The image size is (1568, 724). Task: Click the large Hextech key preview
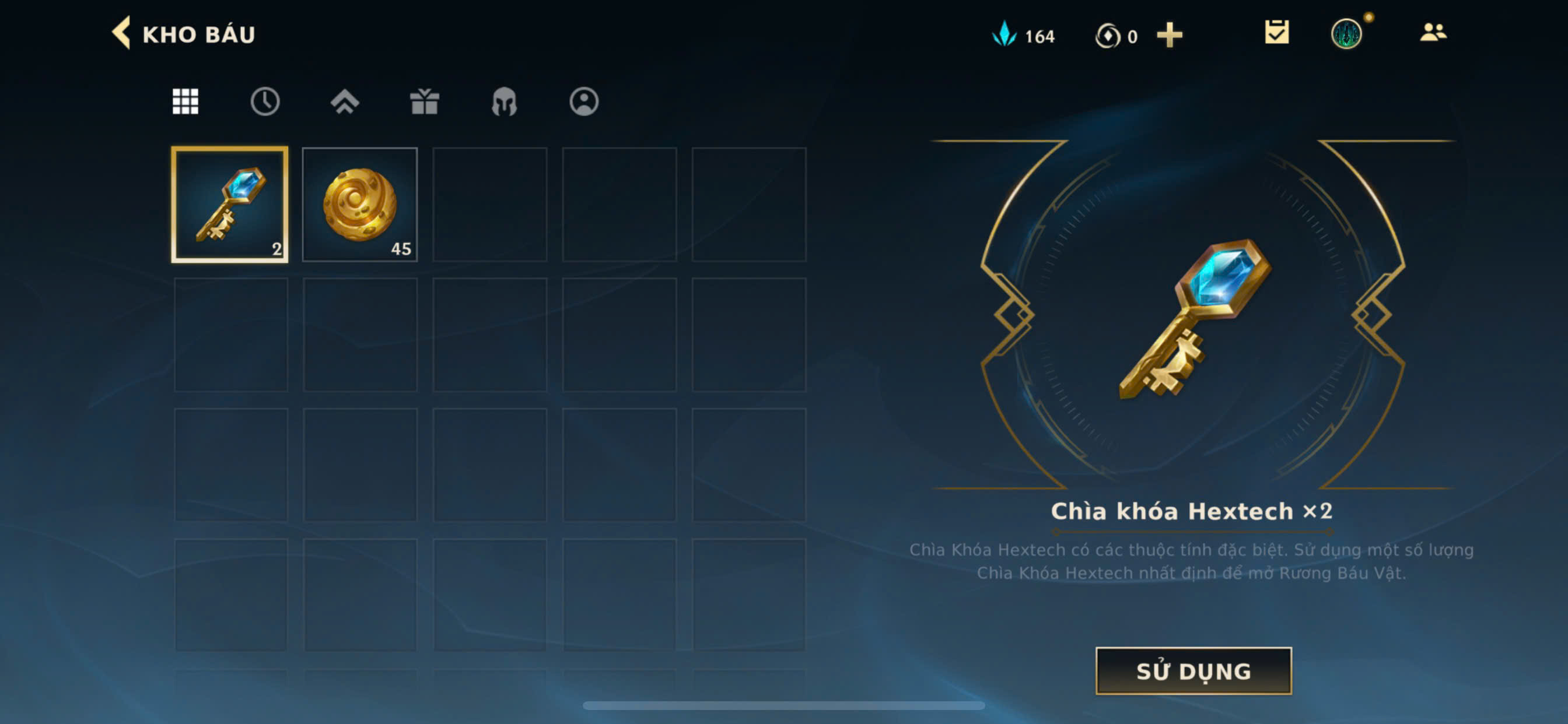coord(1193,319)
